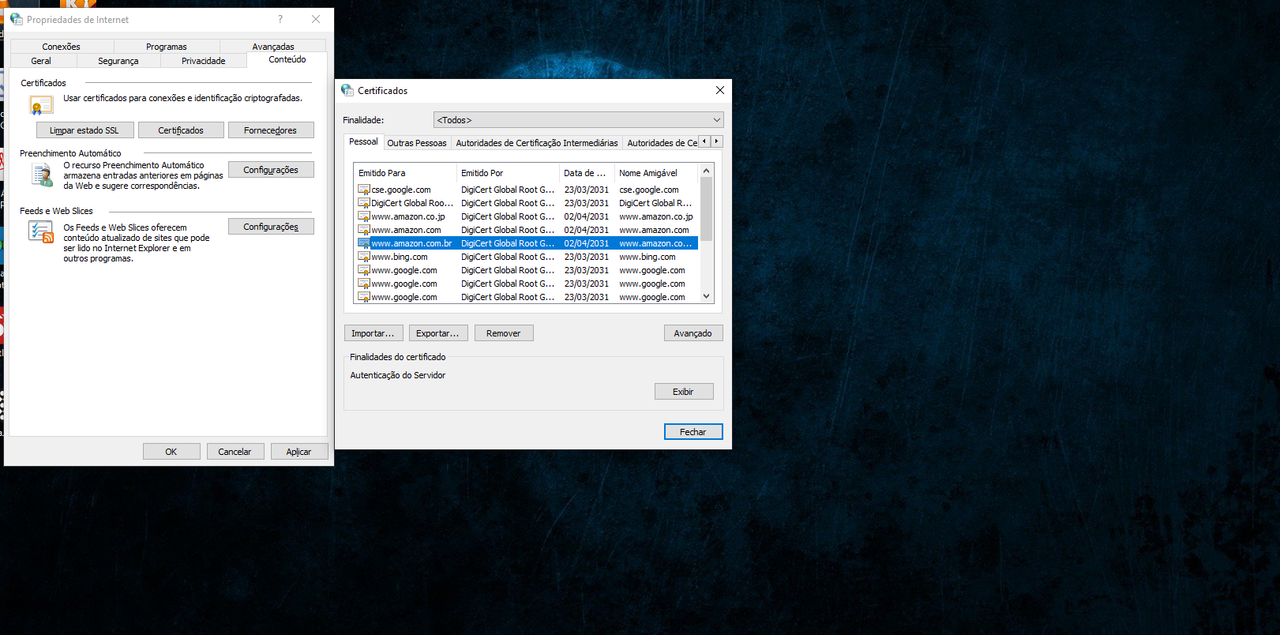Sort by the Data de... column header

click(587, 173)
